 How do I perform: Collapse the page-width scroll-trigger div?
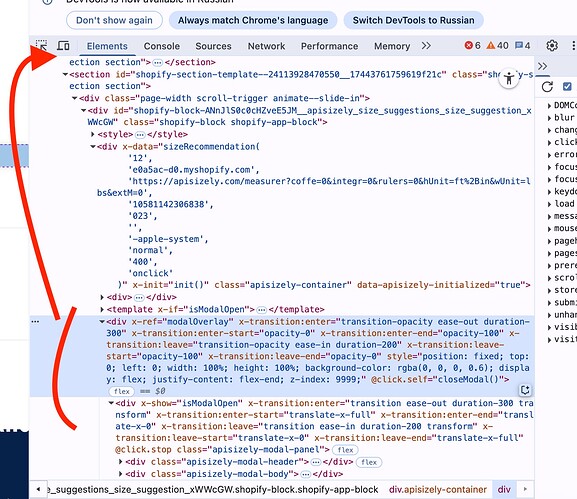[x=75, y=98]
